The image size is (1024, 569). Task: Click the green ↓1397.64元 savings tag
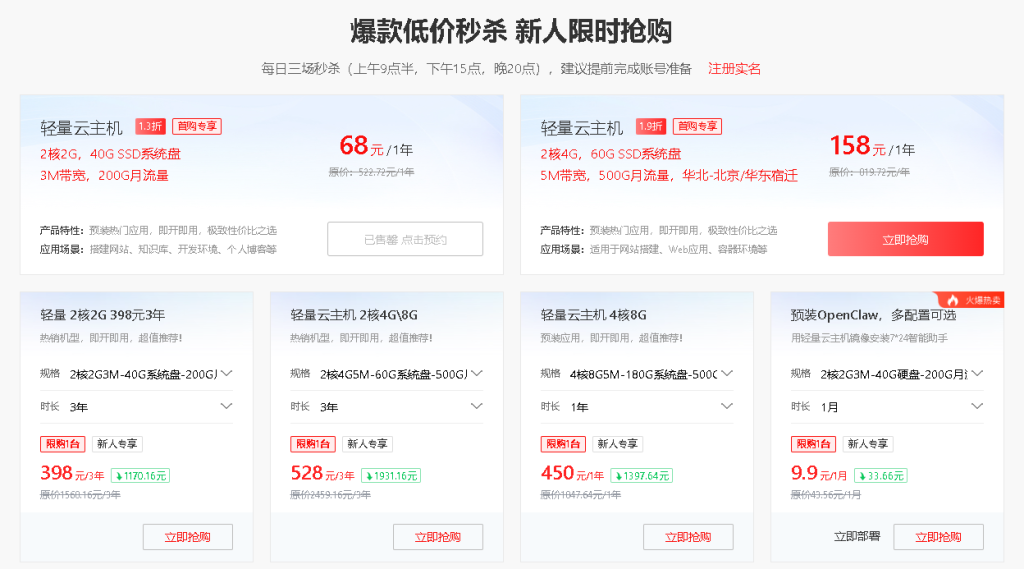(x=641, y=475)
